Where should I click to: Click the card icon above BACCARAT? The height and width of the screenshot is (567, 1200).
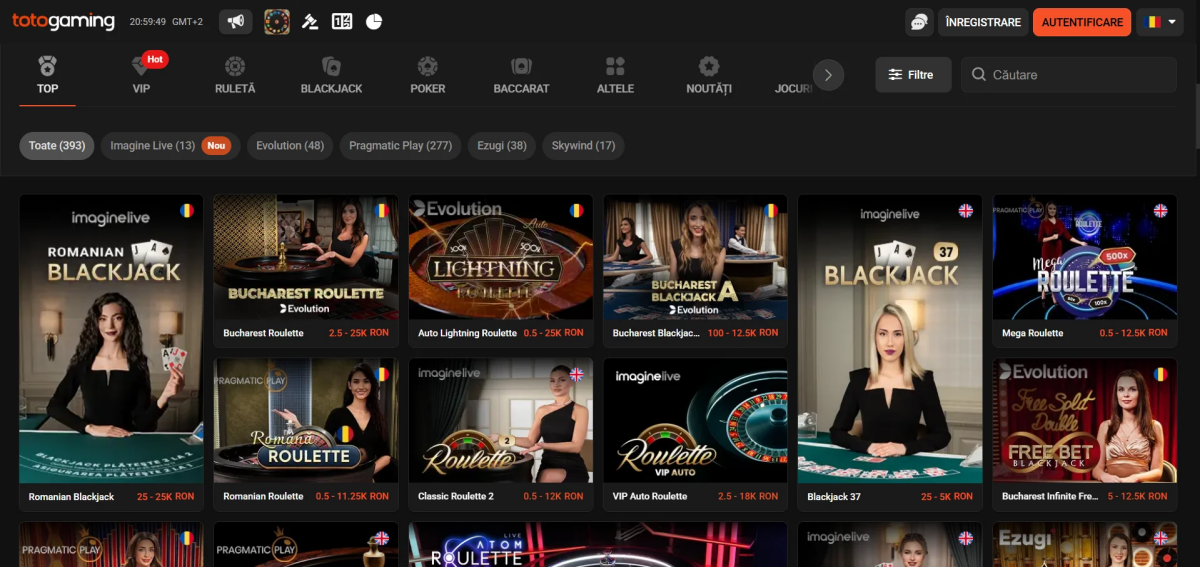click(x=521, y=66)
